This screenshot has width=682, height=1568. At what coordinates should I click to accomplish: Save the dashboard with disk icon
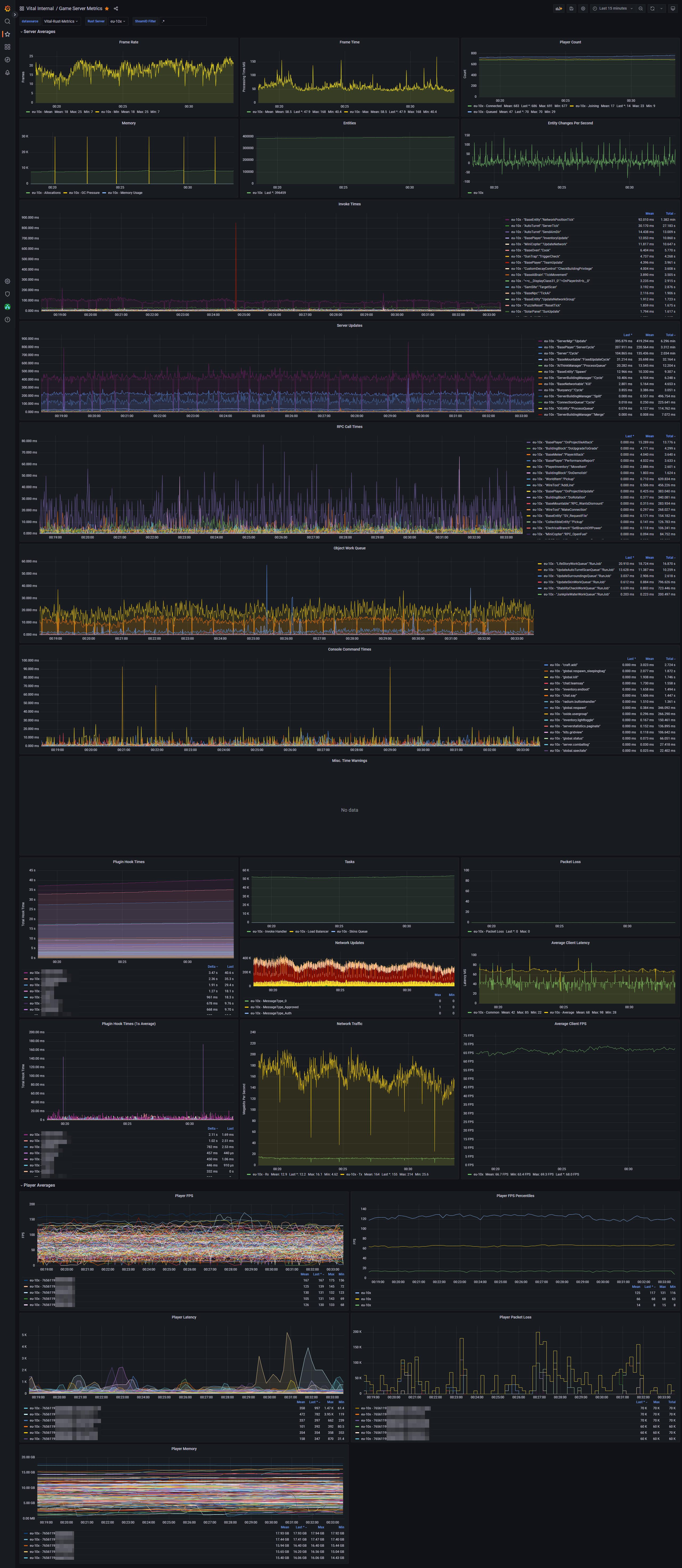pyautogui.click(x=571, y=9)
